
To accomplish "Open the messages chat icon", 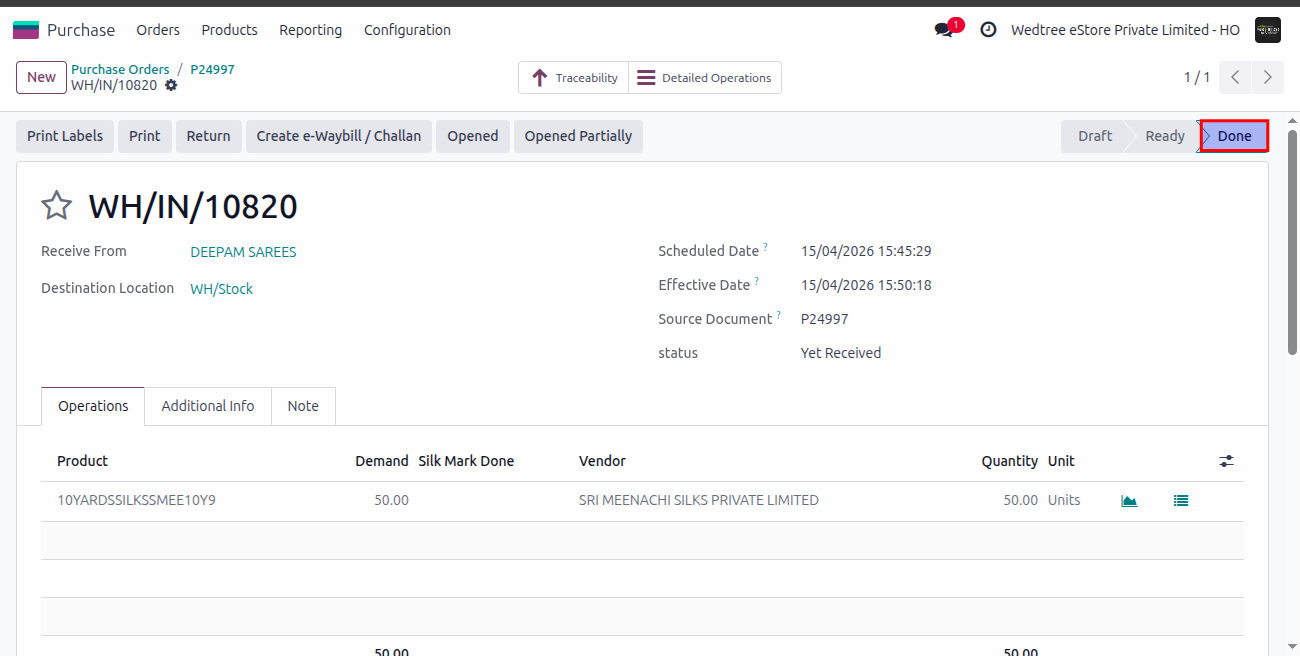I will [944, 30].
